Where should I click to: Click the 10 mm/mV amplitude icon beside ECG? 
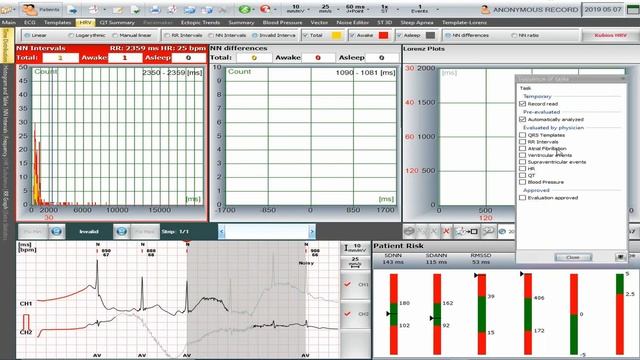355,248
